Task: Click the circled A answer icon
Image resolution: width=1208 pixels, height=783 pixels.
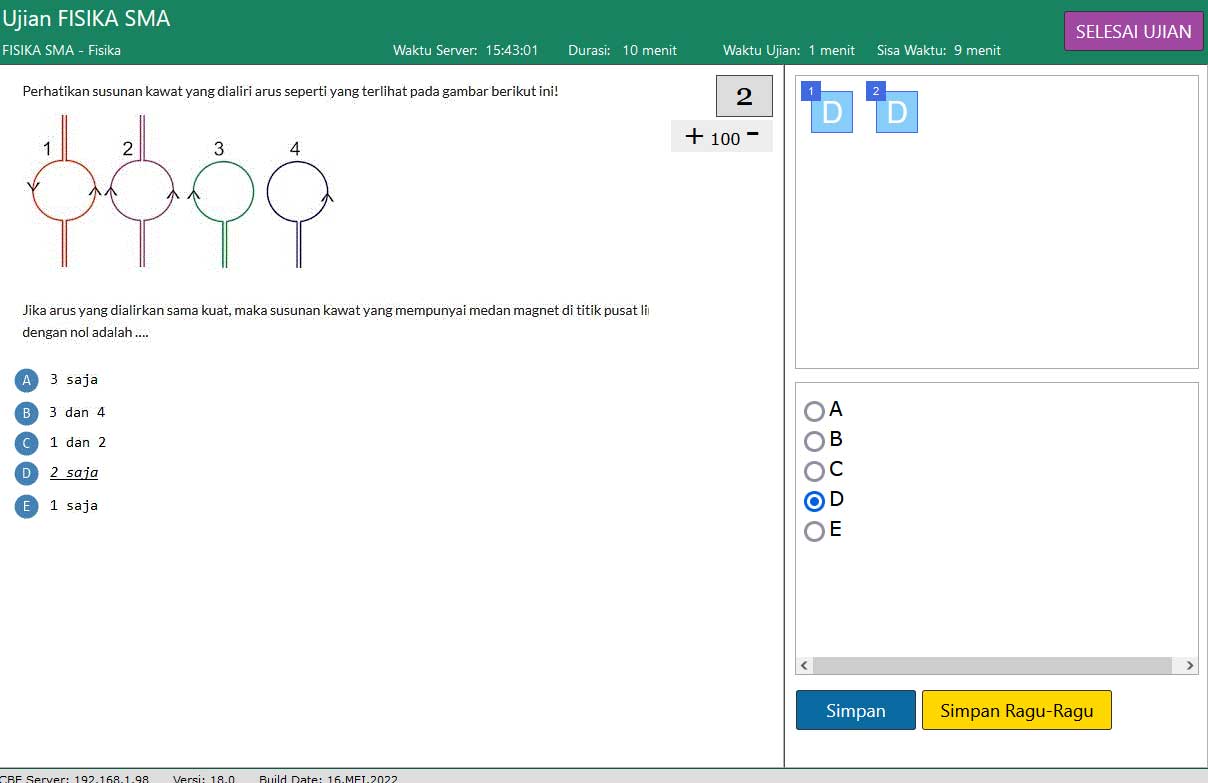Action: click(27, 380)
